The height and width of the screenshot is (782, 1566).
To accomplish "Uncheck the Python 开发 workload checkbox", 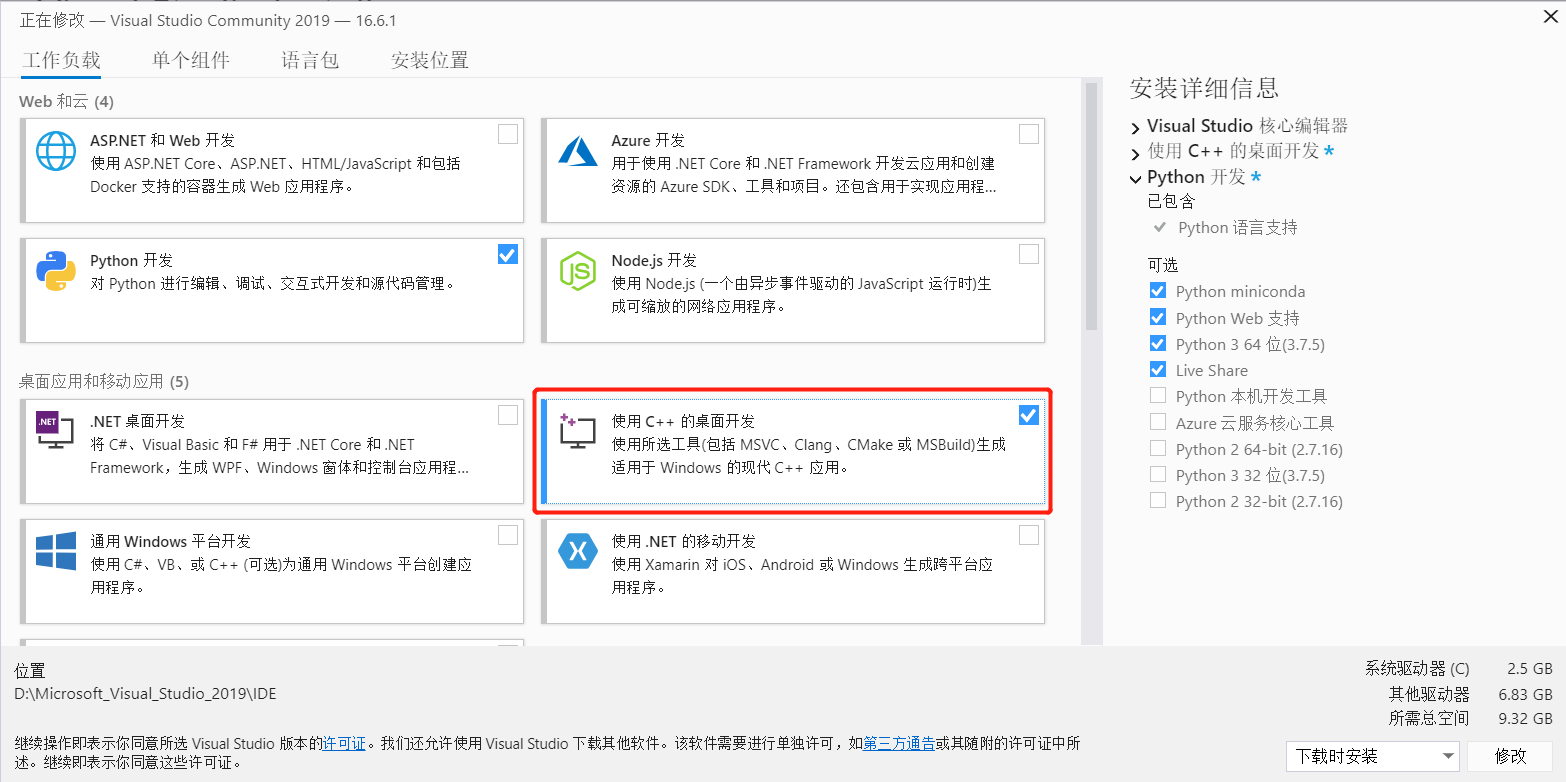I will (508, 254).
